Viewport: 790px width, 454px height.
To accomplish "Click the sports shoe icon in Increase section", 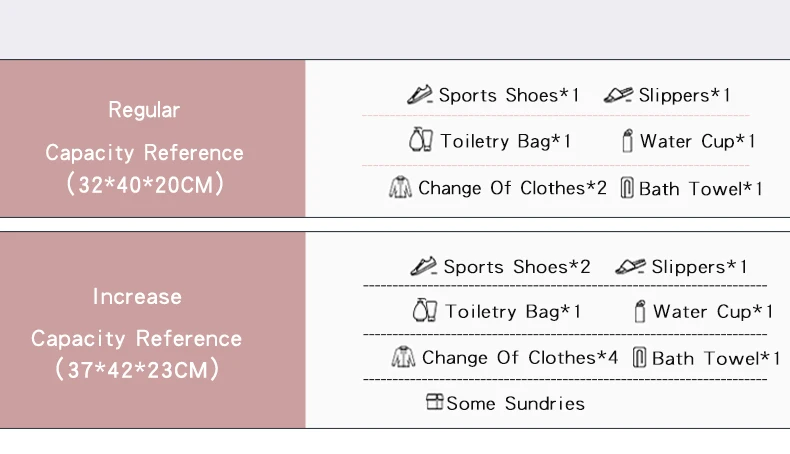I will point(424,267).
